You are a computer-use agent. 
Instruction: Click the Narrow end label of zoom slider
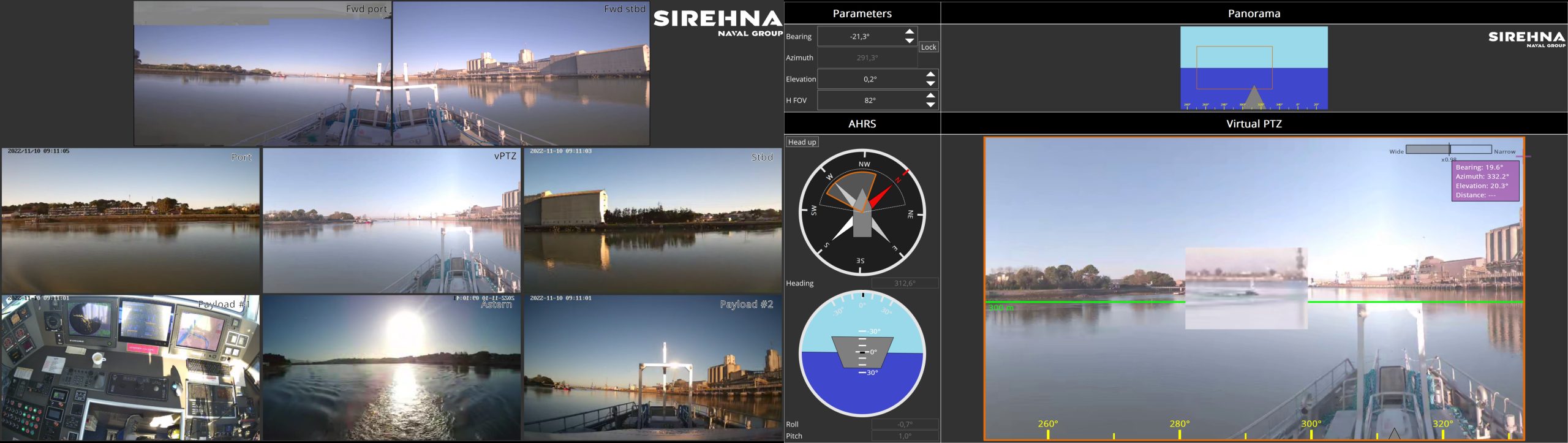(1504, 151)
